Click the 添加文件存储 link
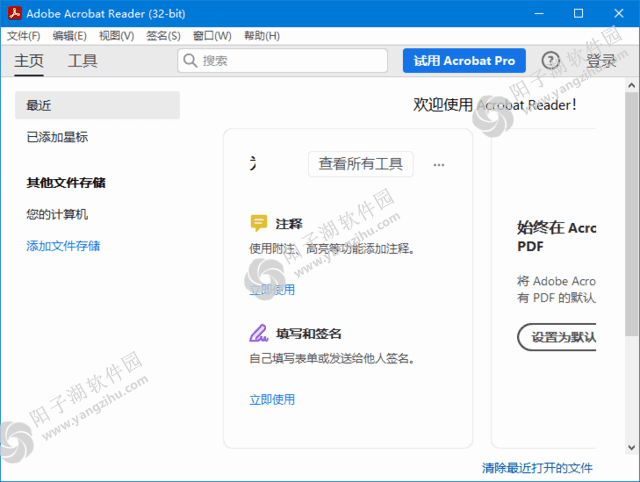 click(63, 246)
